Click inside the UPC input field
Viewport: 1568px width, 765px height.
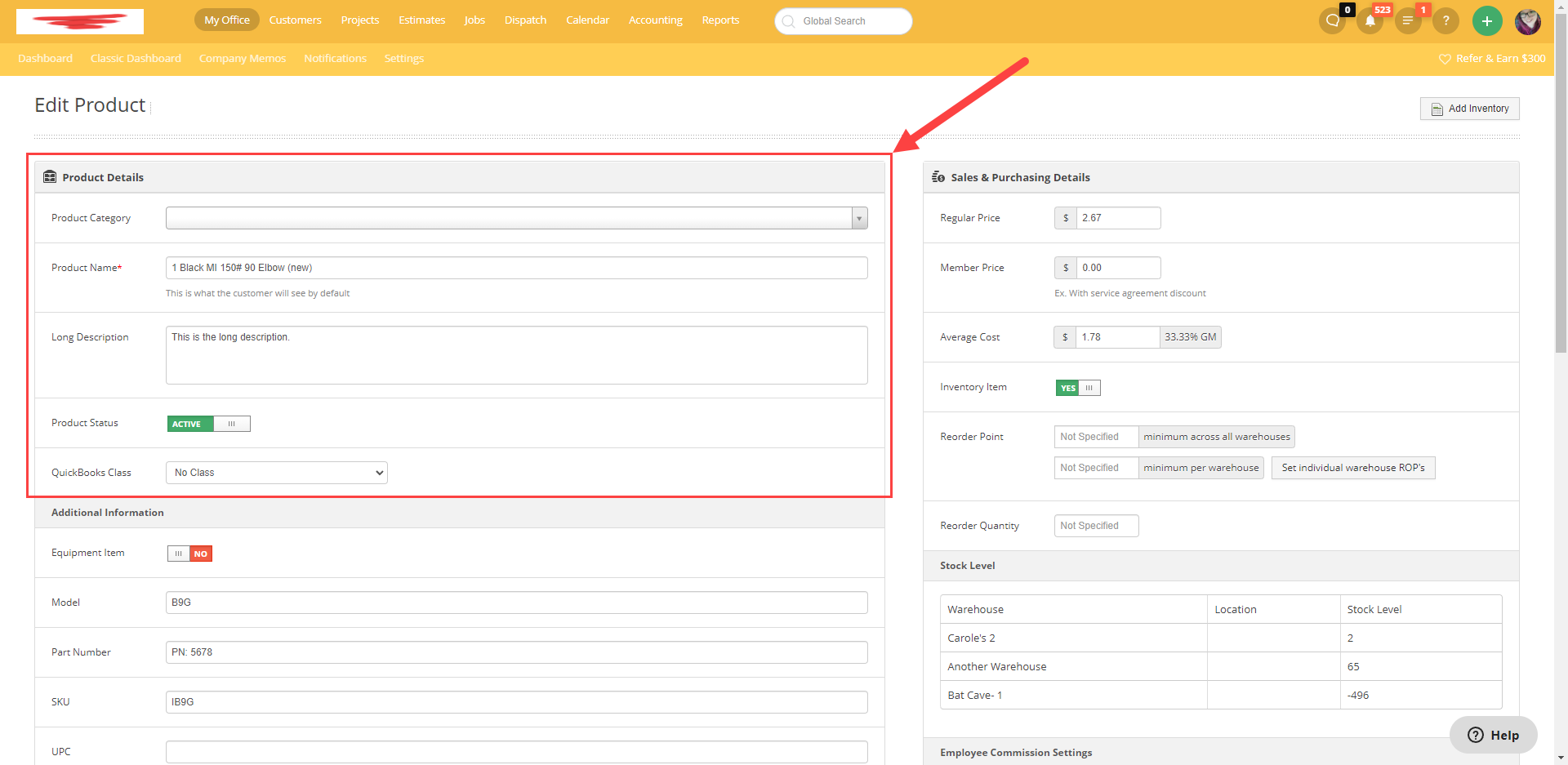click(x=516, y=751)
